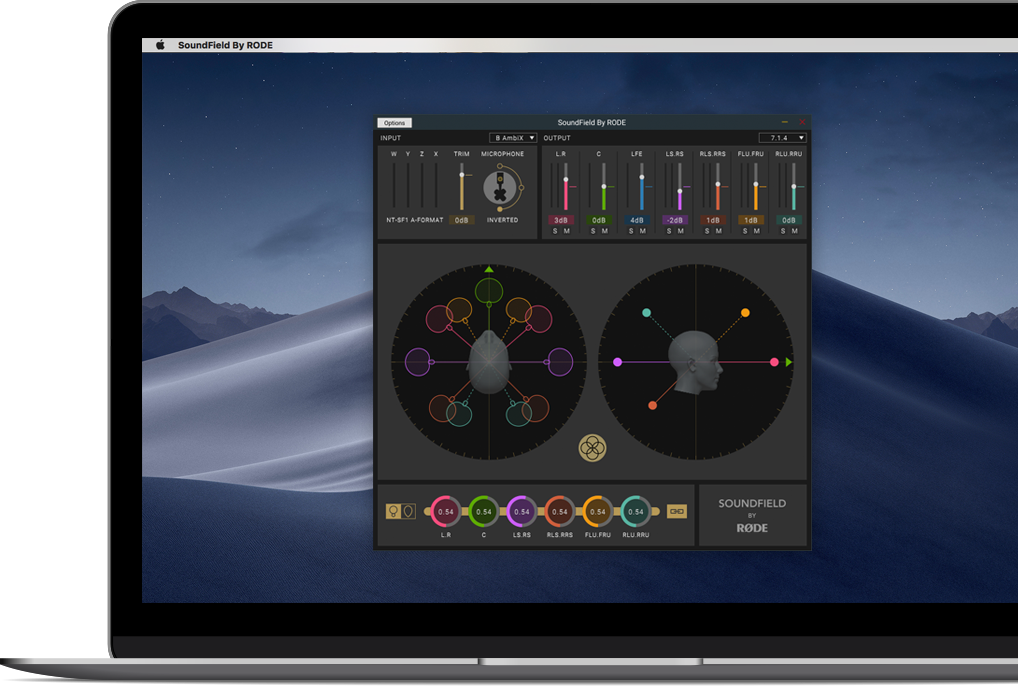Select the red-orange lower point in side view
The image size is (1018, 686).
652,406
